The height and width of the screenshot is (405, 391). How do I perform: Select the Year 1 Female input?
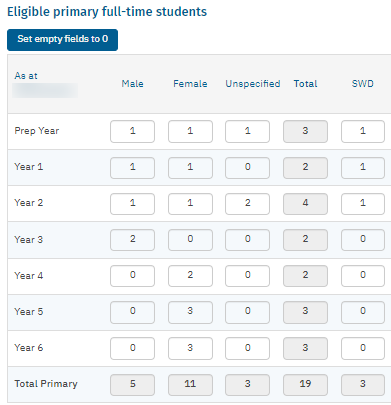[x=190, y=167]
